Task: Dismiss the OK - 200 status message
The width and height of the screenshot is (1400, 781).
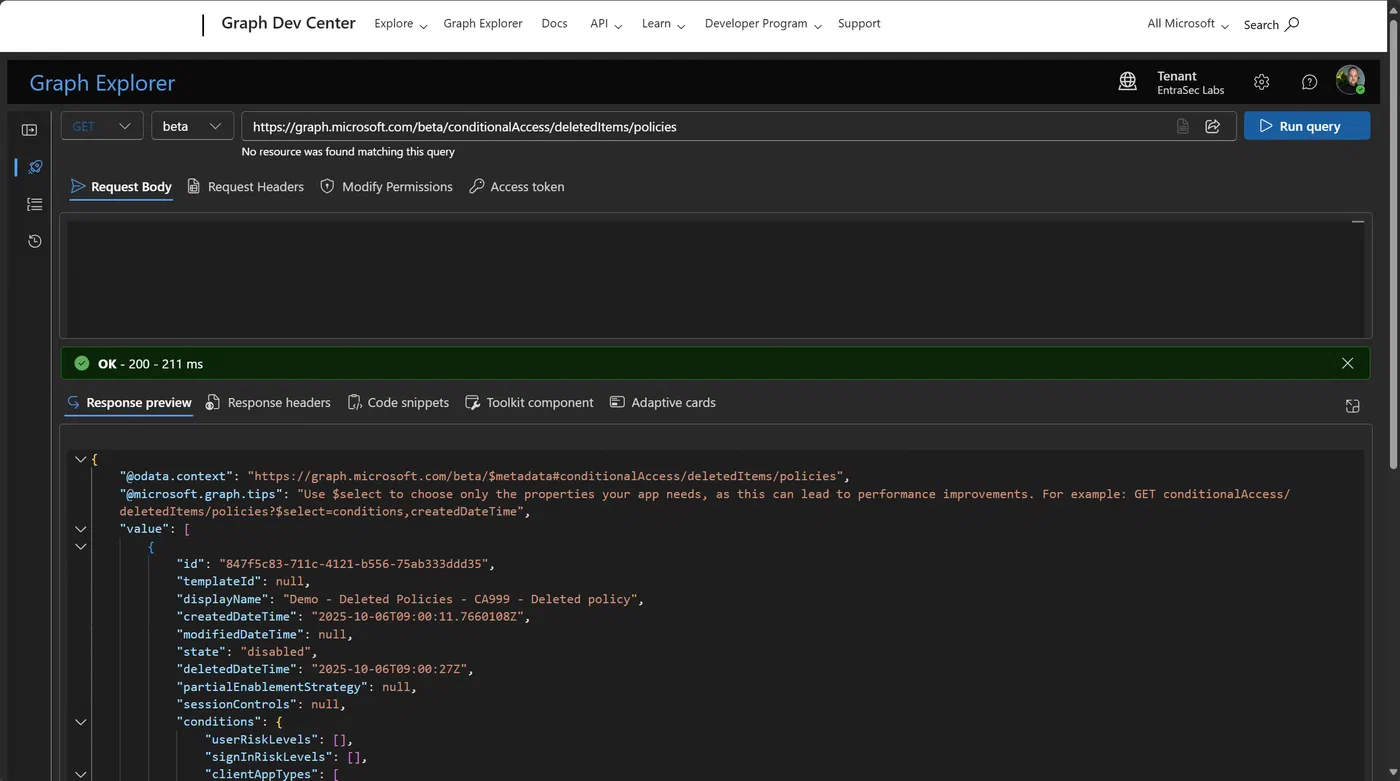Action: [x=1347, y=363]
